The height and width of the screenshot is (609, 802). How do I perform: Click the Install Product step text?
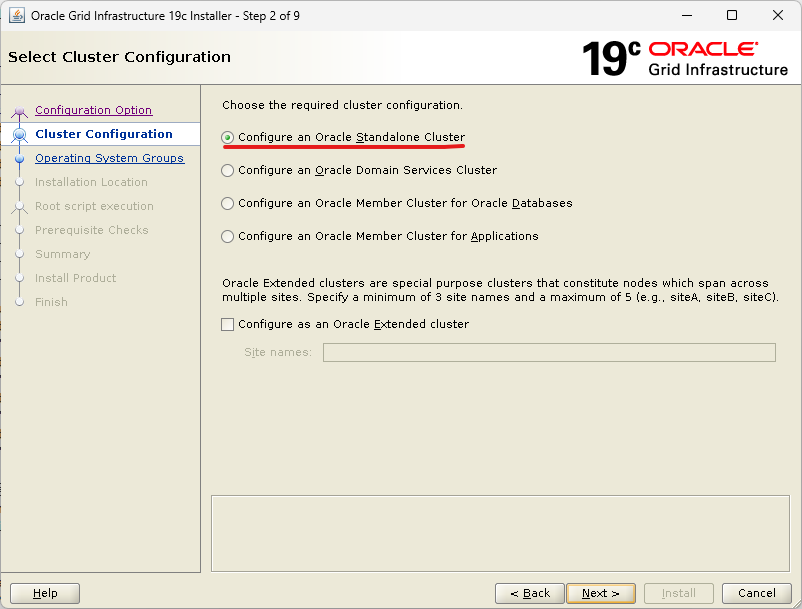(x=76, y=278)
